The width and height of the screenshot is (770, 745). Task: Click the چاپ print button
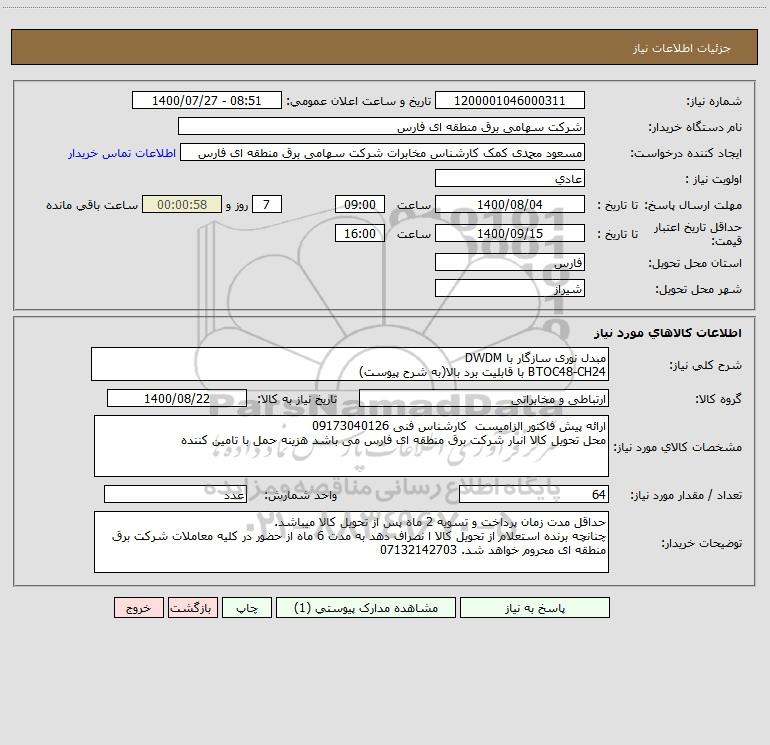(x=247, y=607)
